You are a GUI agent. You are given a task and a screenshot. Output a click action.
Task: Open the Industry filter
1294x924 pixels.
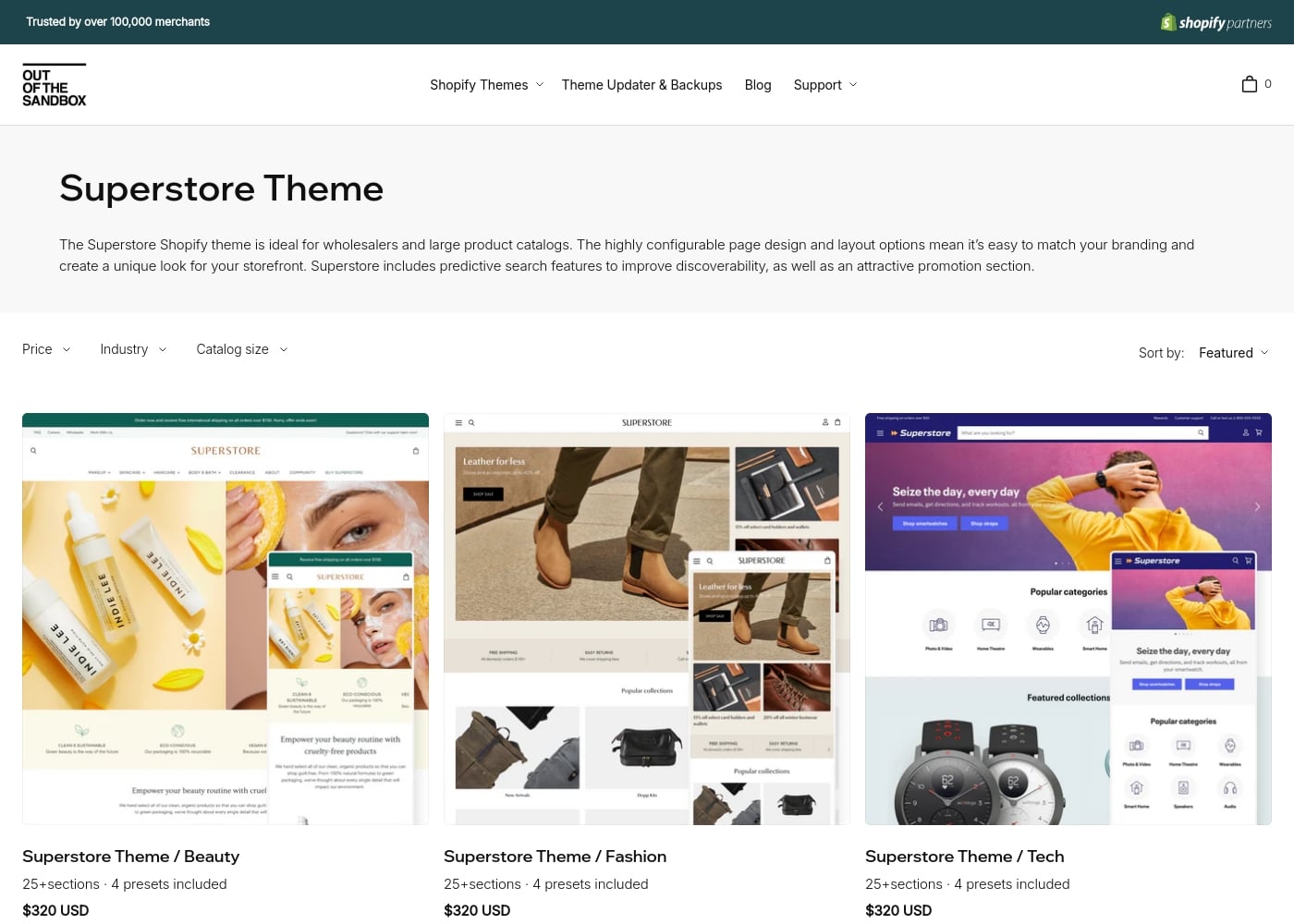click(x=132, y=349)
